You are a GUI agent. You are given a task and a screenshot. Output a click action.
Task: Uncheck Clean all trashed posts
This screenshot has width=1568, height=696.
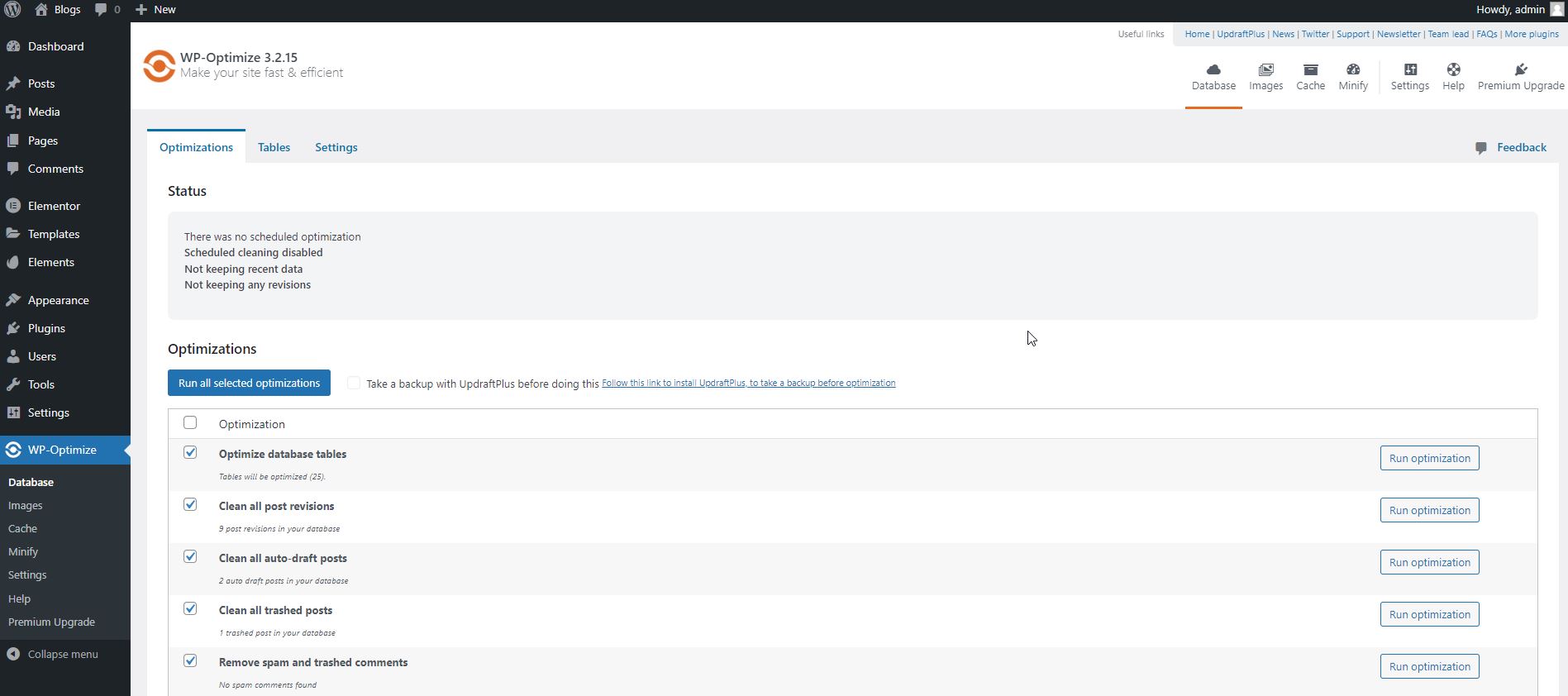point(190,608)
